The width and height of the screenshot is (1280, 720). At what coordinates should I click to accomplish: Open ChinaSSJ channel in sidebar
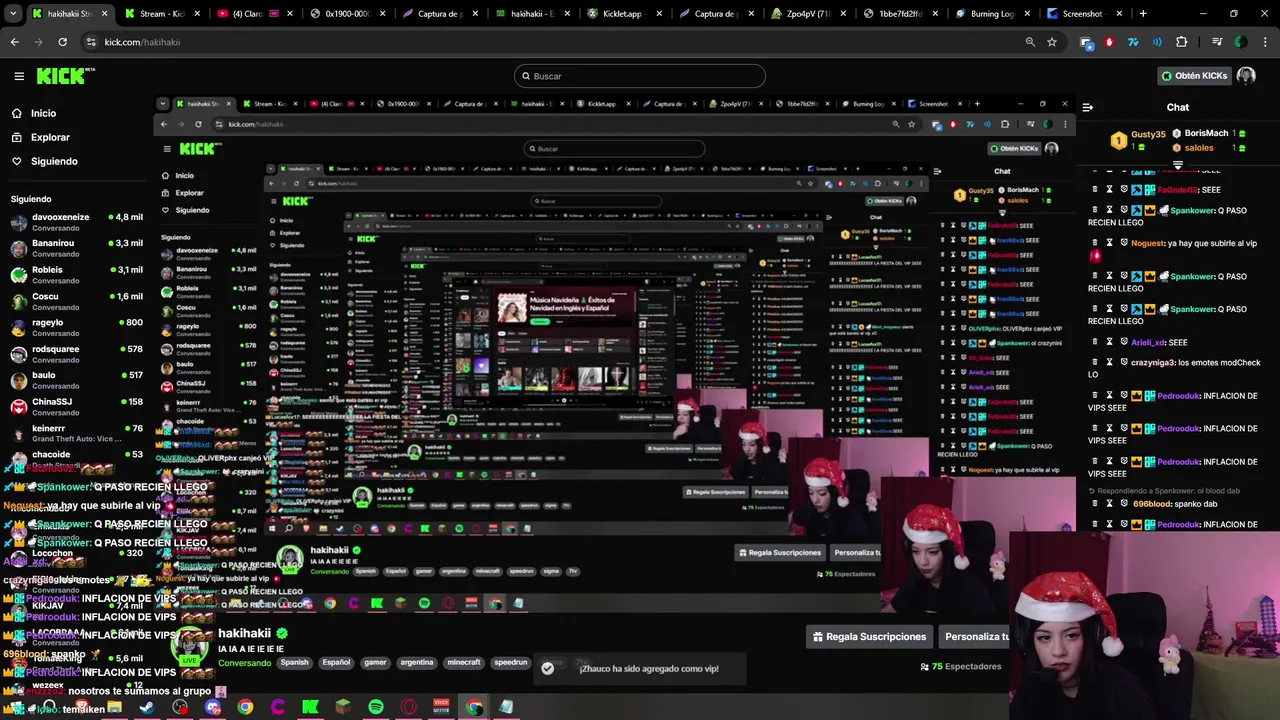77,407
